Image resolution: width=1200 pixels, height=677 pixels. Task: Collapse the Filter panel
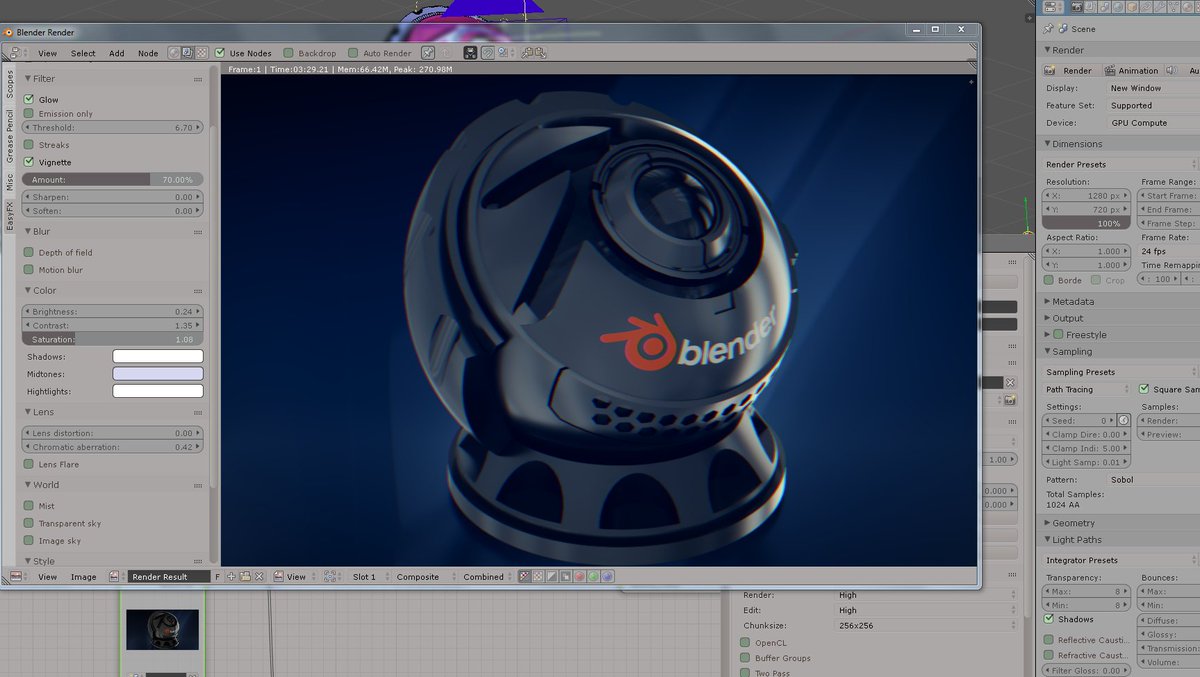pos(27,78)
